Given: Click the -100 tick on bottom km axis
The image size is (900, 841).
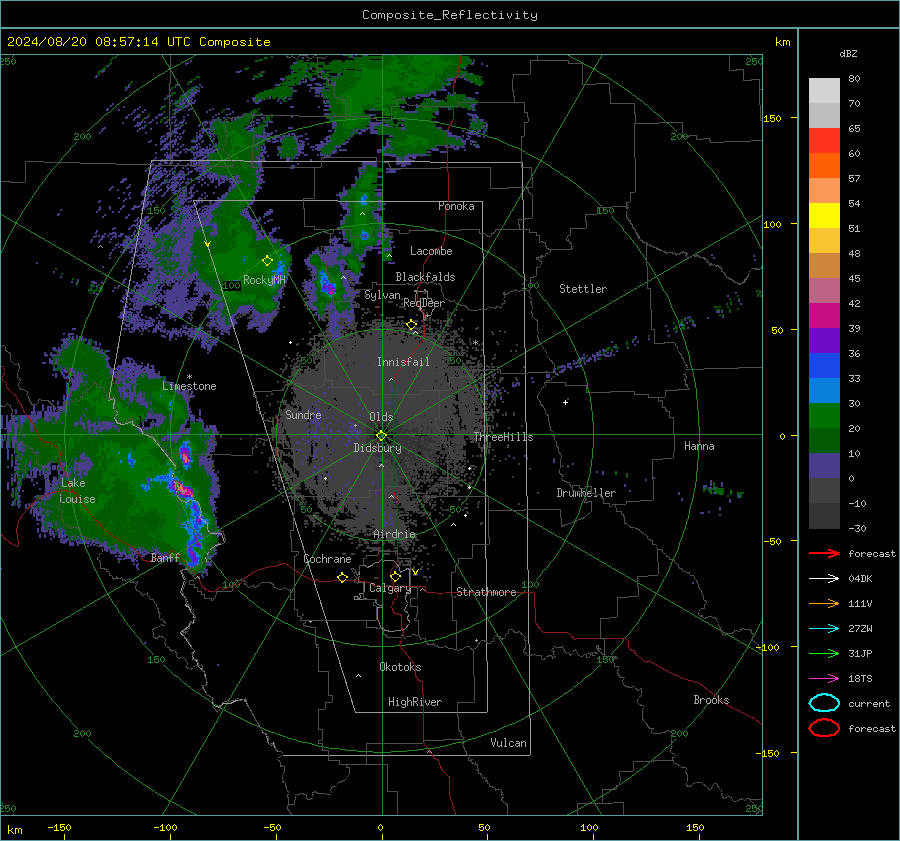Looking at the screenshot, I should [165, 828].
